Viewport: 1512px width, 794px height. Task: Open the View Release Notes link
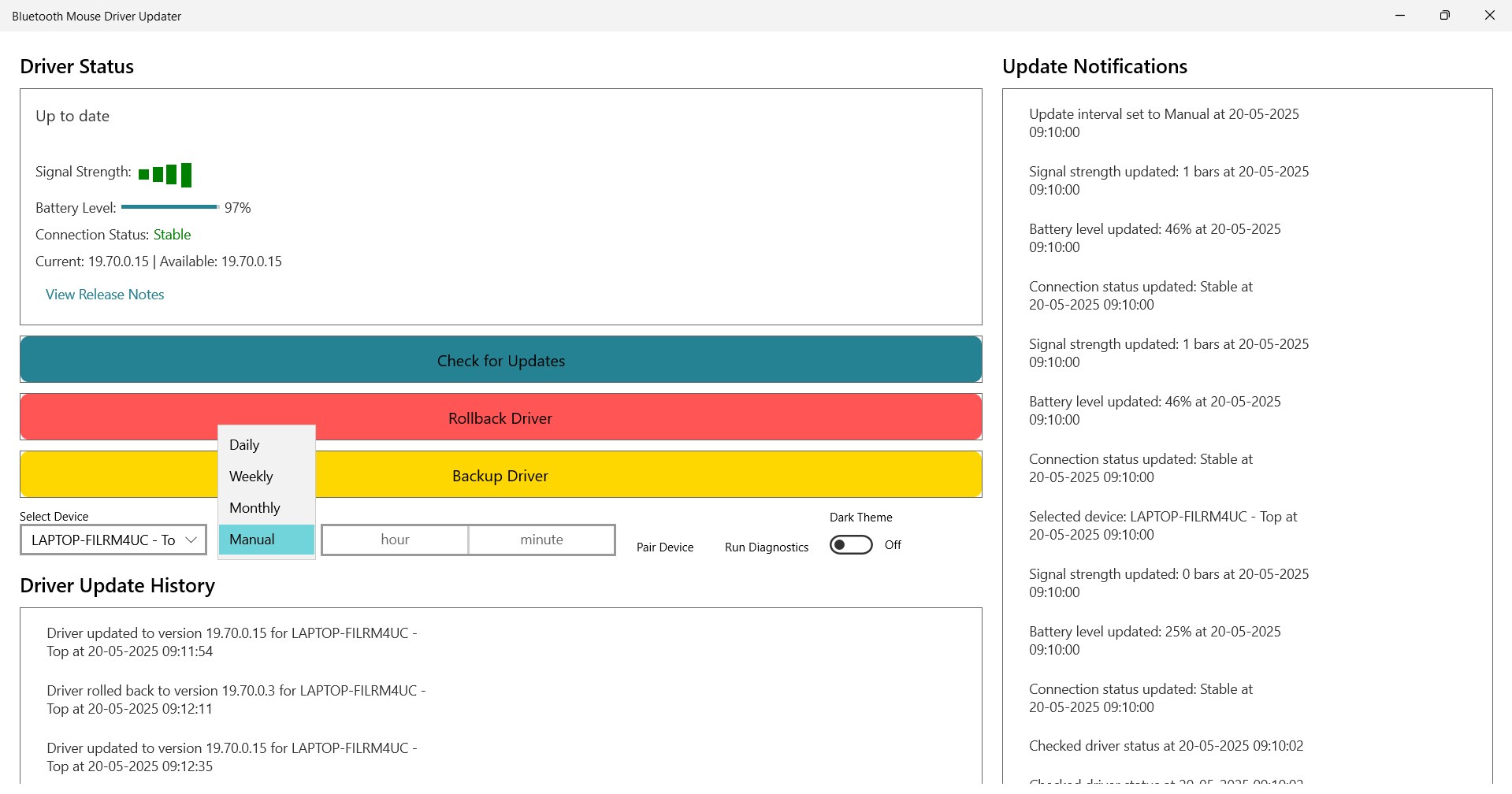105,295
